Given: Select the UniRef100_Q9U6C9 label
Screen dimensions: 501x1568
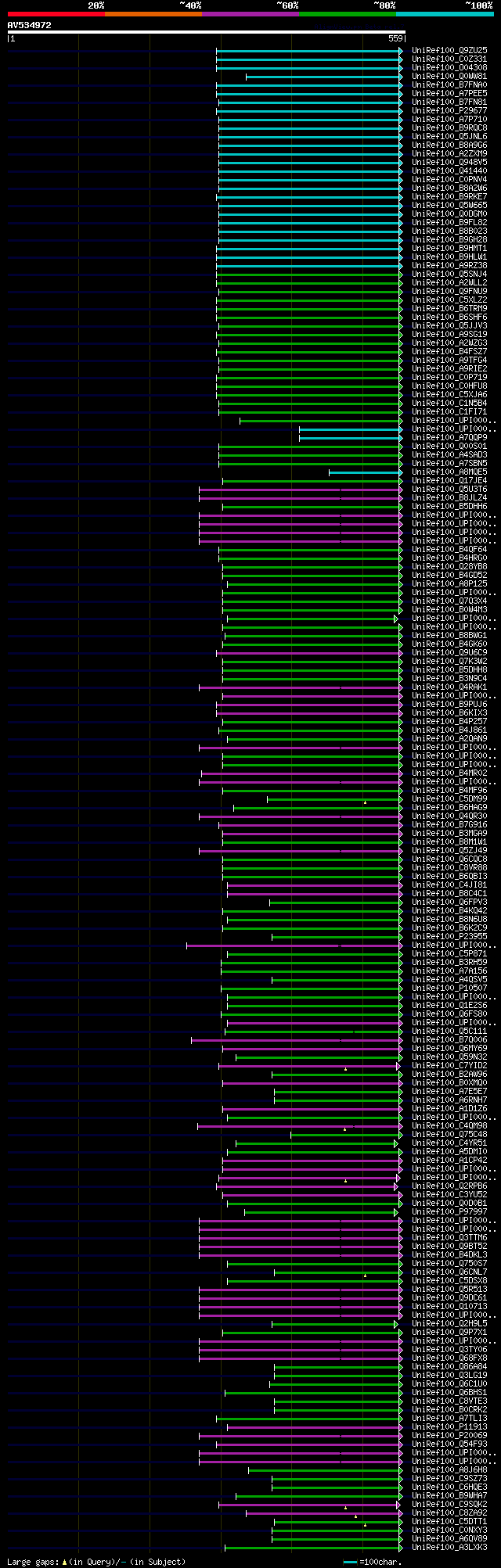Looking at the screenshot, I should pos(449,652).
